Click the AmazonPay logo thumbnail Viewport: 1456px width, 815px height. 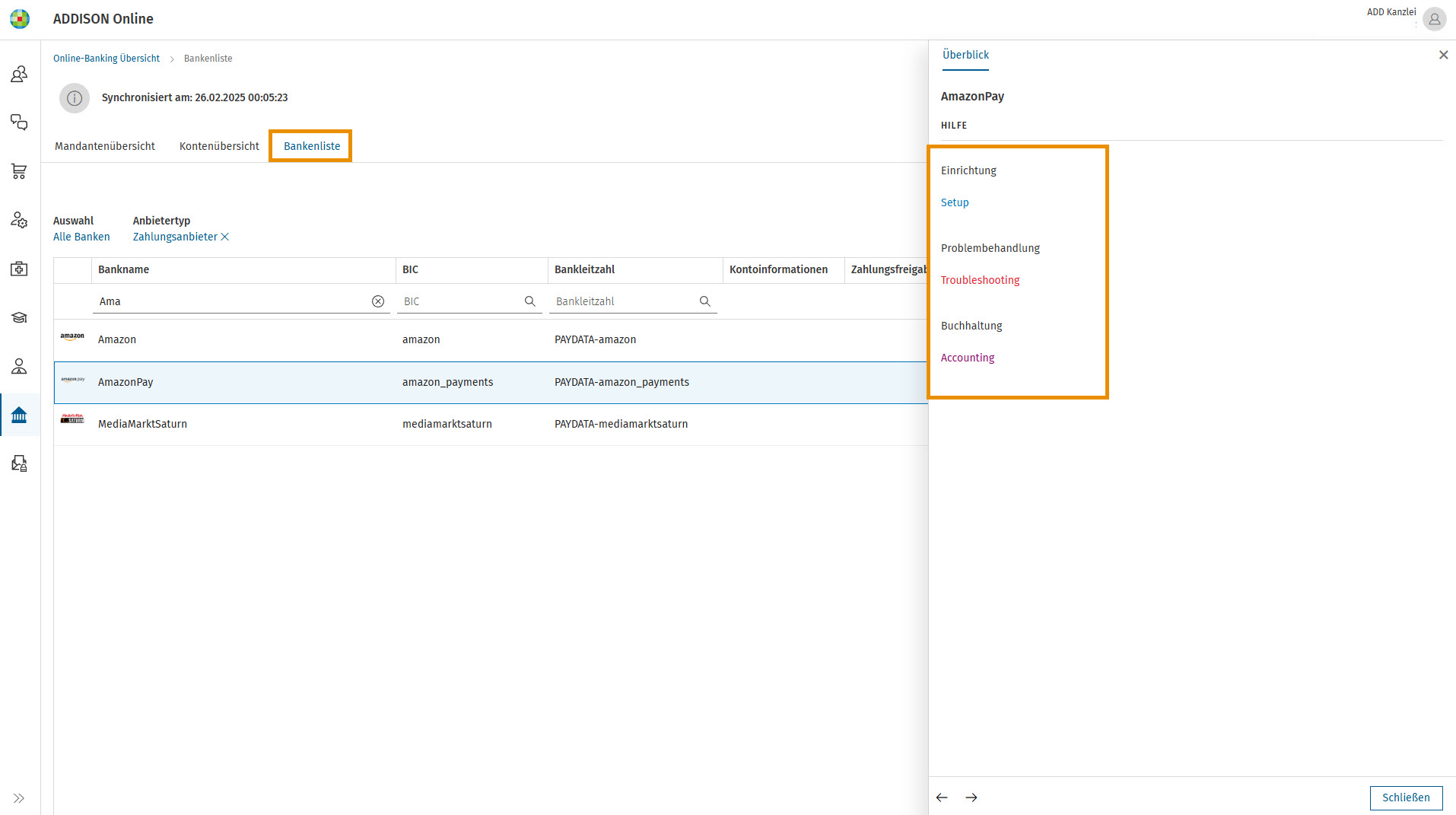(72, 379)
